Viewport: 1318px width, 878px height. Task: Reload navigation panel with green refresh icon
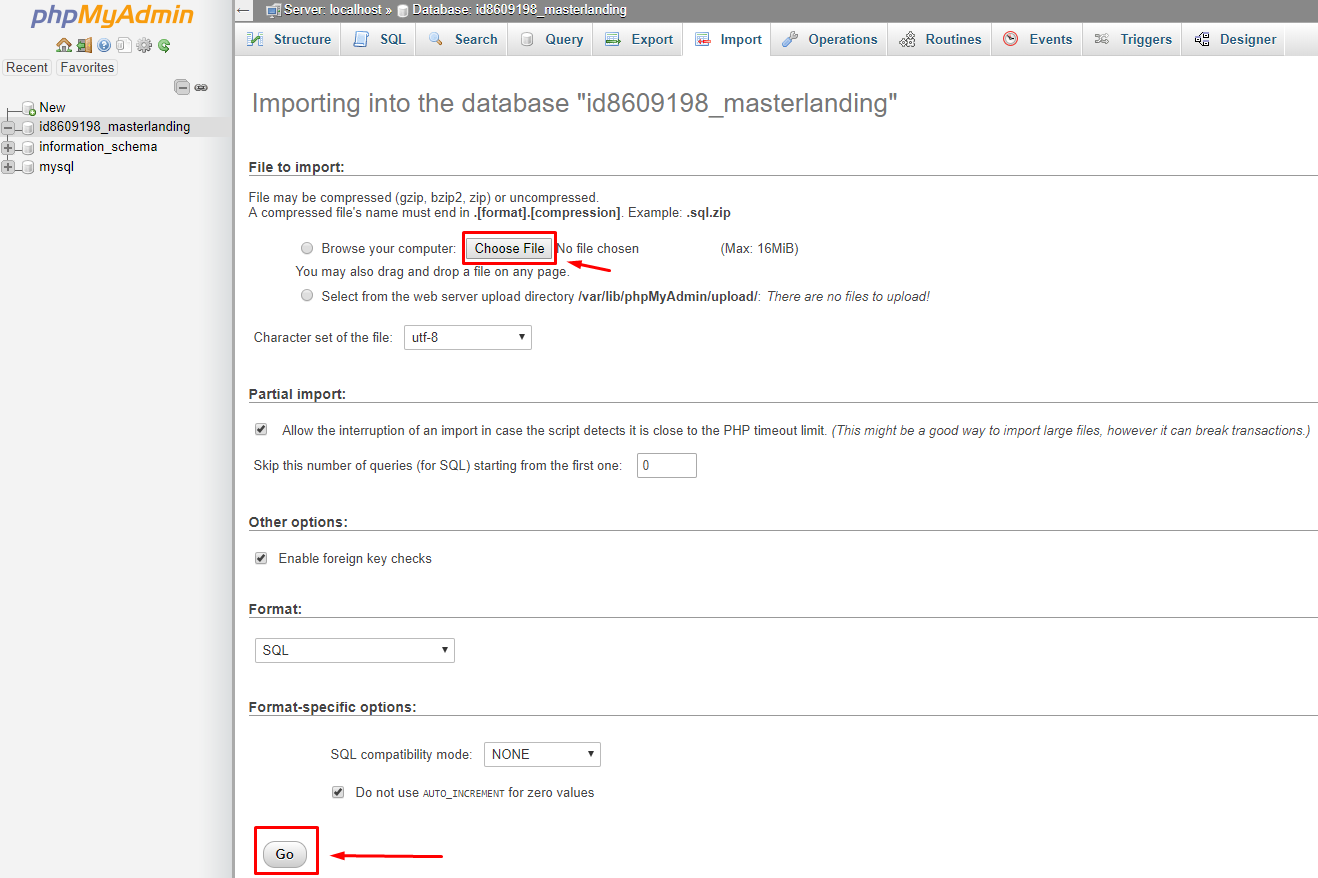[164, 45]
